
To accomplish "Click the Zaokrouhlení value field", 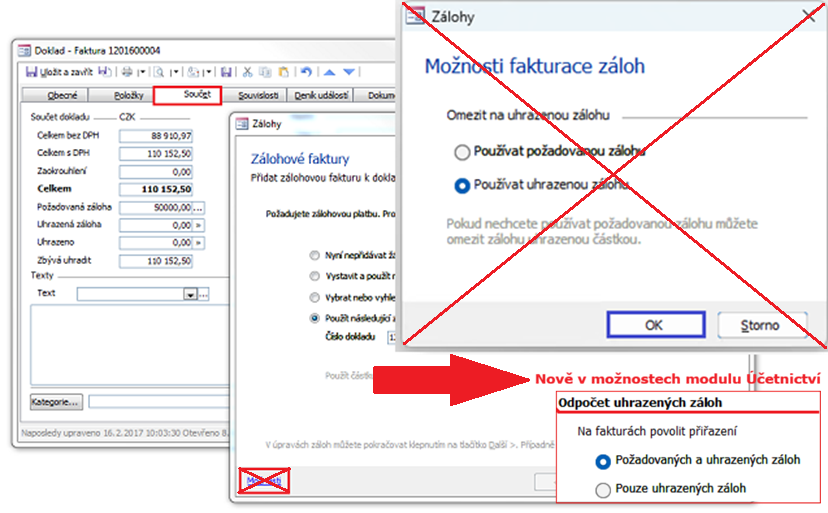I will [156, 172].
